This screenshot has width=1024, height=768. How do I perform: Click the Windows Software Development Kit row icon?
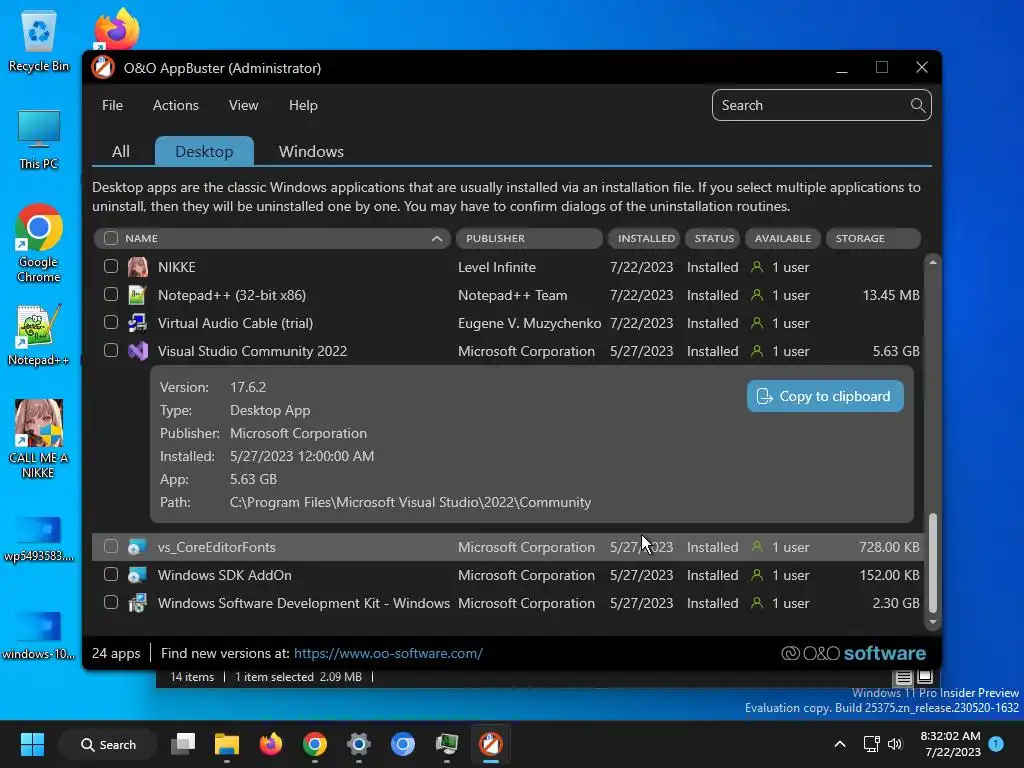pyautogui.click(x=137, y=603)
